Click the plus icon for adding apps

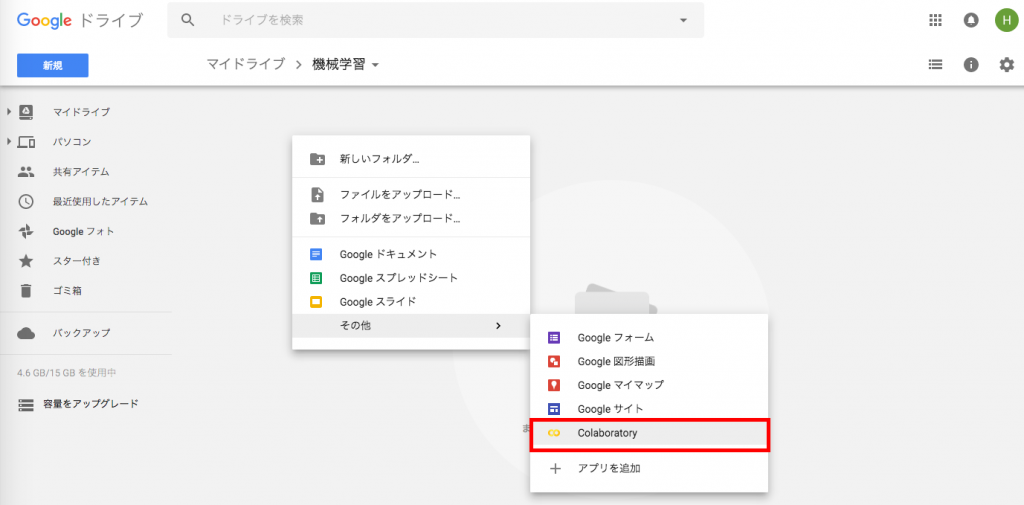point(554,468)
